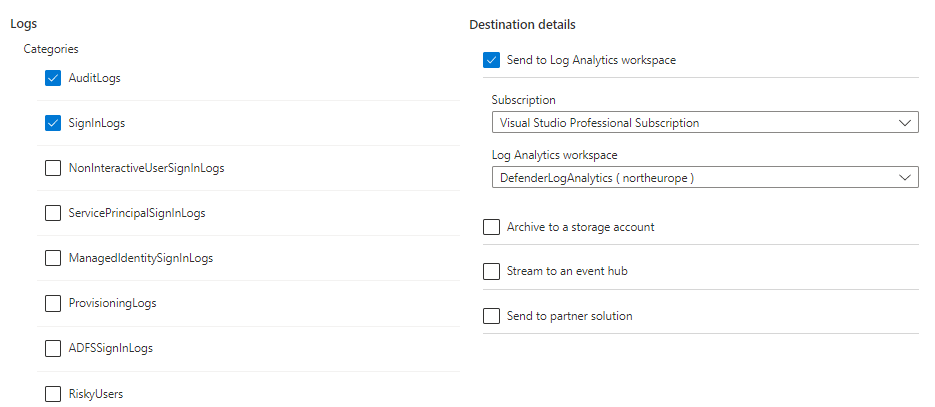Turn on the RiskyUsers checkbox
The height and width of the screenshot is (407, 935).
coord(53,394)
